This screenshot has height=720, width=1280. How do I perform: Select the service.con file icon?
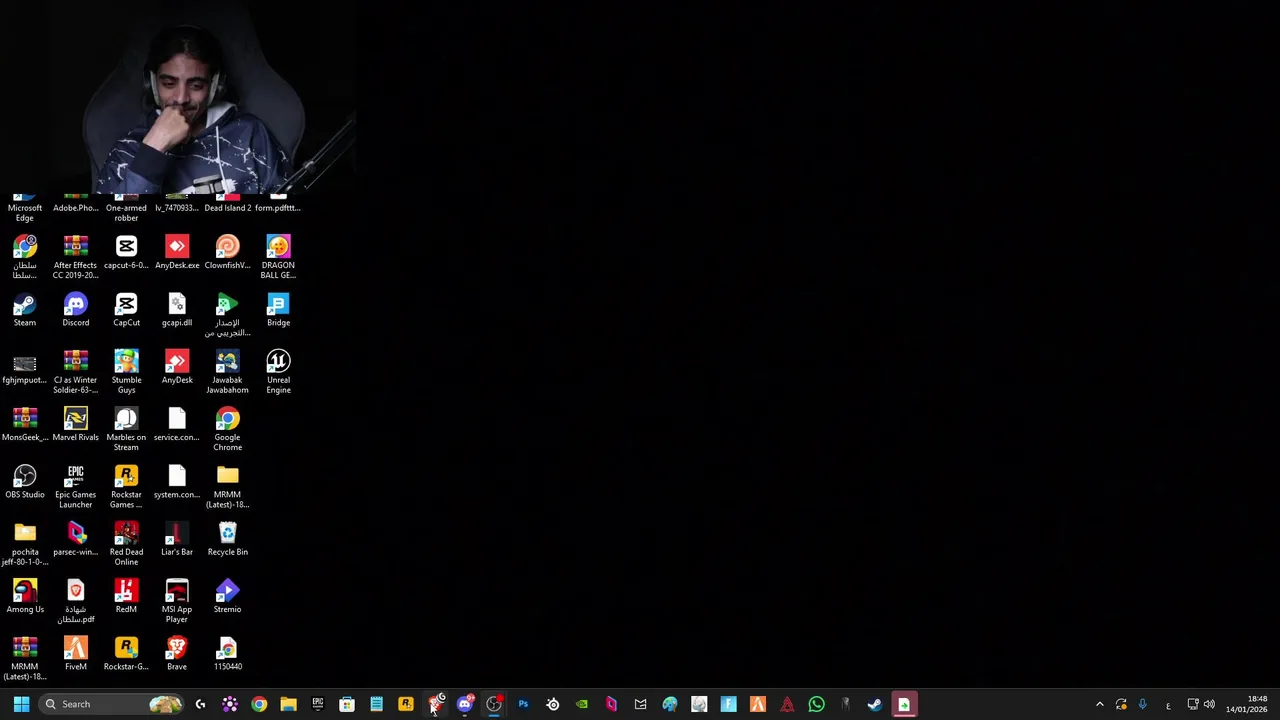(177, 424)
